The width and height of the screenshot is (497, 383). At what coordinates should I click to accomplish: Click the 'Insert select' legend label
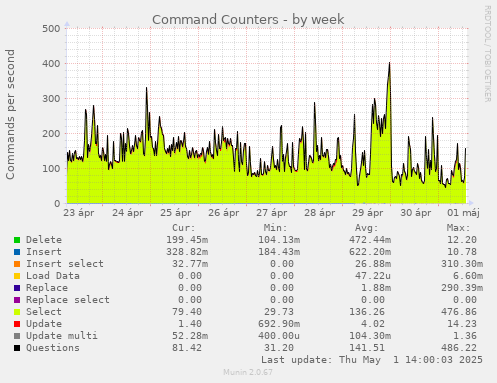tap(65, 264)
